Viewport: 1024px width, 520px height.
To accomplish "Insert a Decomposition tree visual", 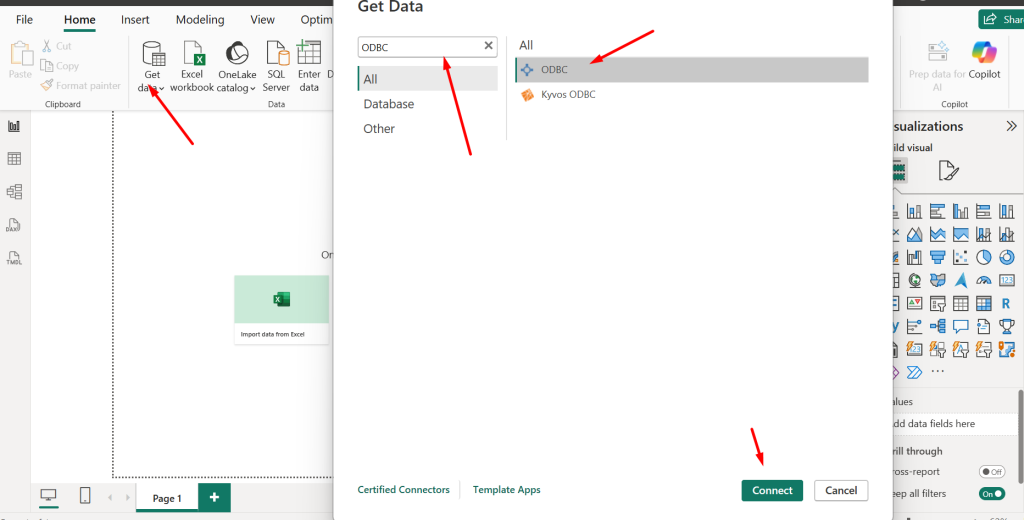I will pyautogui.click(x=937, y=326).
